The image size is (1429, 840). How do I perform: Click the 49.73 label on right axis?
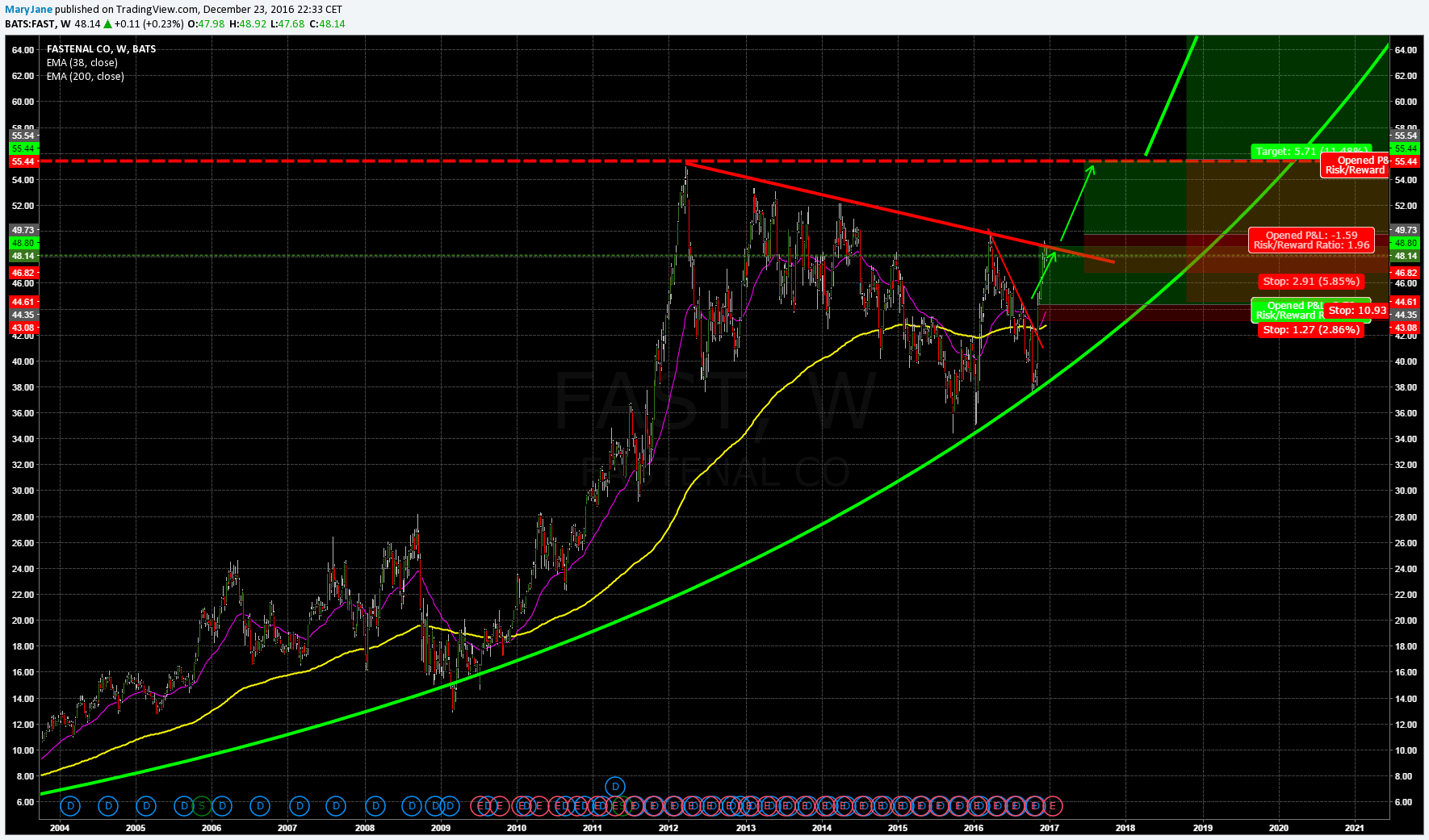(1406, 230)
